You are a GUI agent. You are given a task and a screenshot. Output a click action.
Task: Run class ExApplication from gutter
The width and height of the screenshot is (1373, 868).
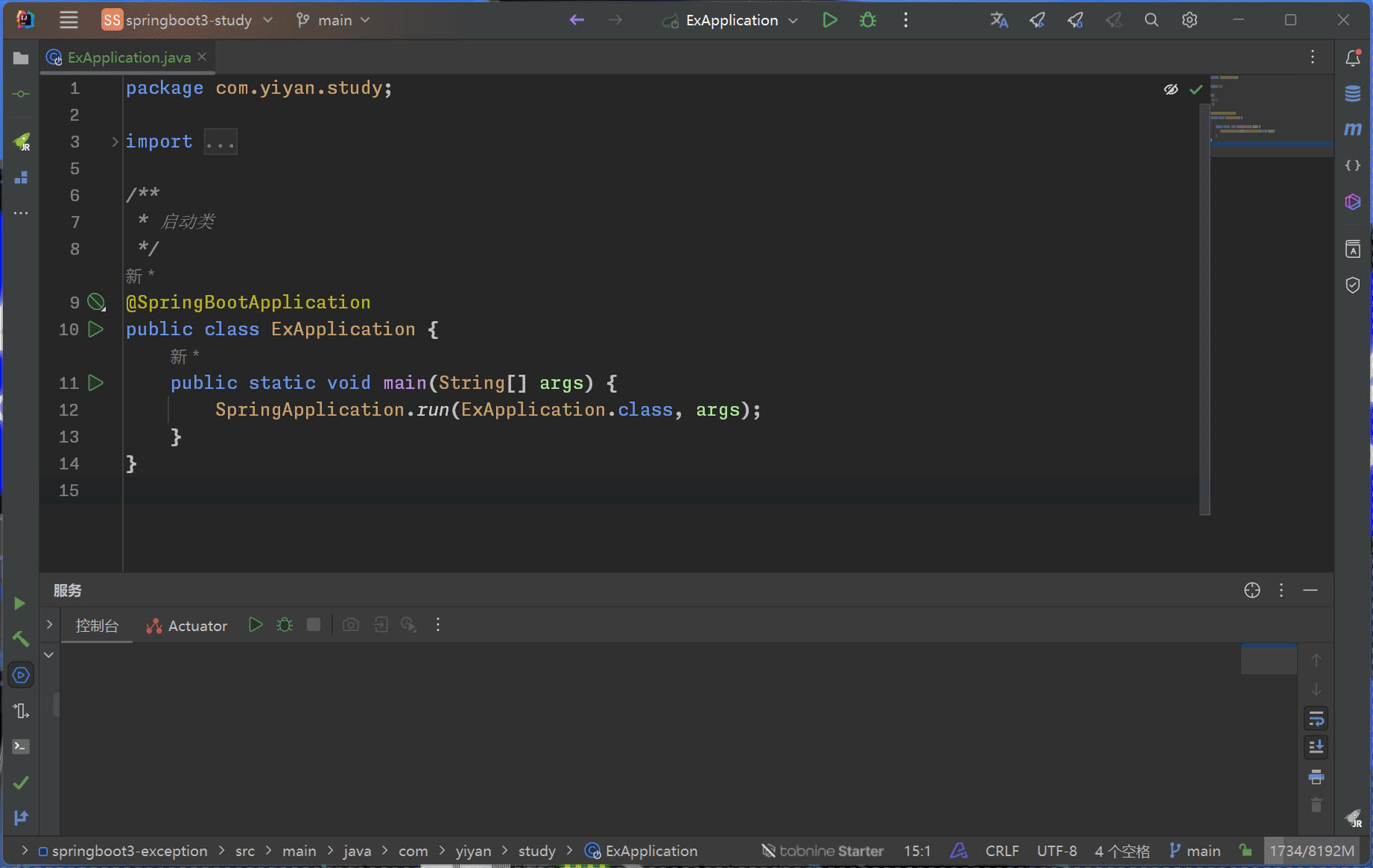(x=96, y=329)
